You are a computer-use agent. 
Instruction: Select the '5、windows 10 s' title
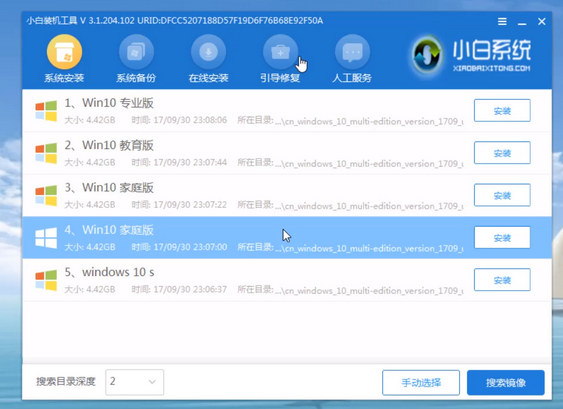tap(109, 273)
